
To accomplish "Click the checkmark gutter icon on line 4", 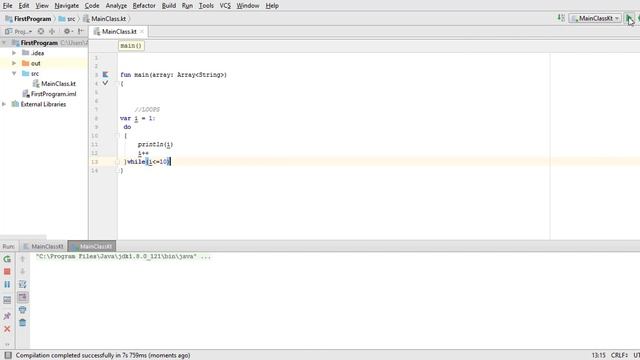I will click(x=105, y=83).
